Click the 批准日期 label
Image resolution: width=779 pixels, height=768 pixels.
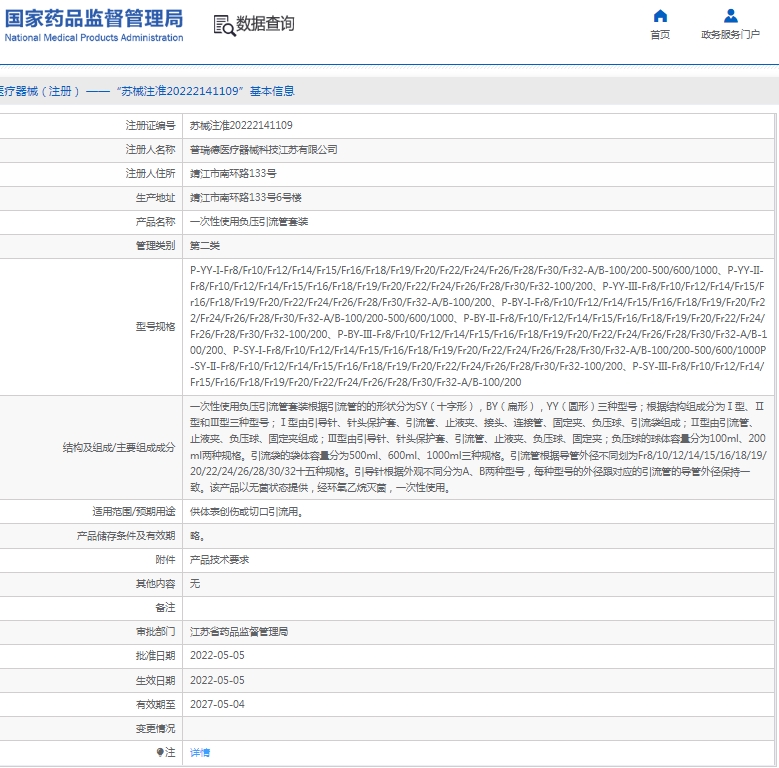pos(155,656)
